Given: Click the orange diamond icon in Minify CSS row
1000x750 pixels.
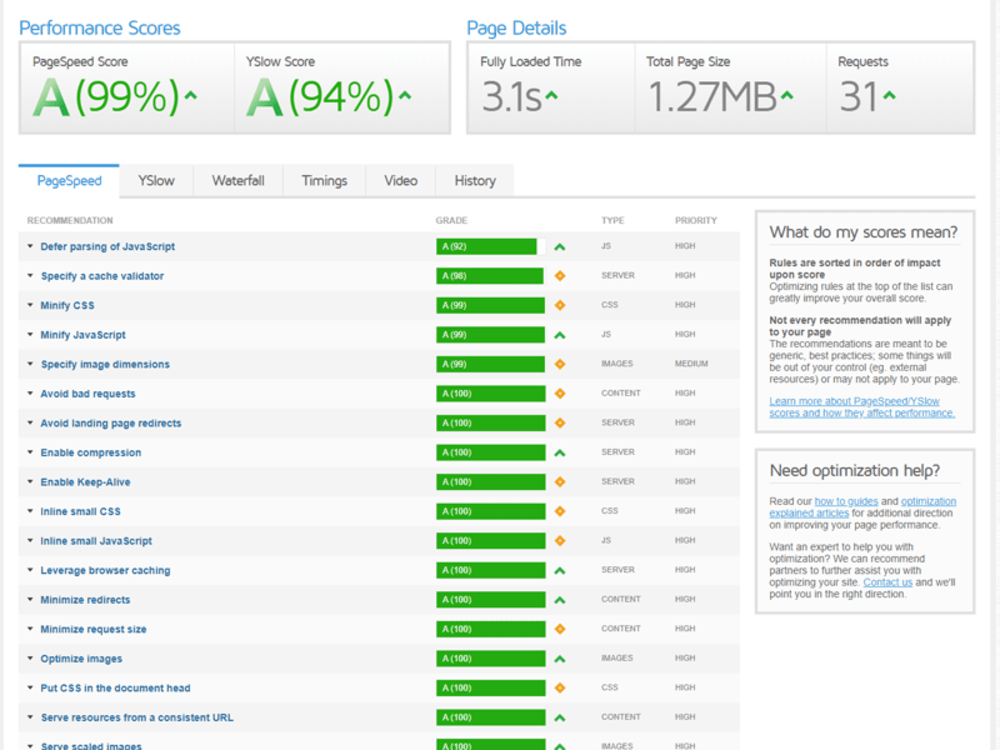Looking at the screenshot, I should pyautogui.click(x=560, y=305).
